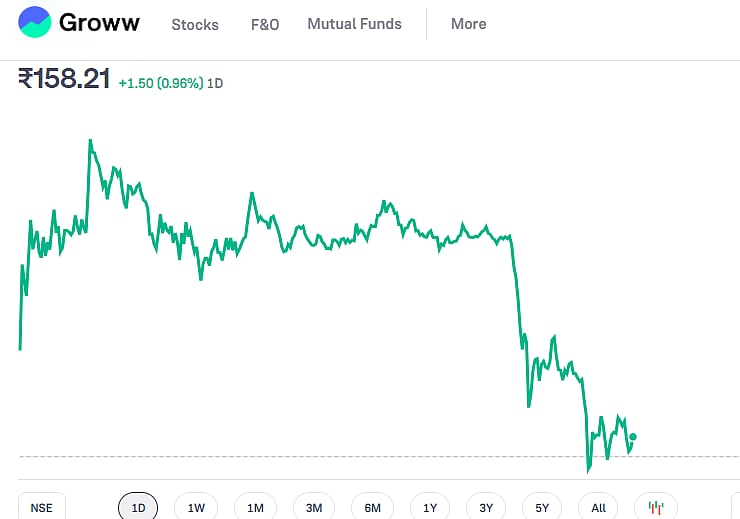Image resolution: width=740 pixels, height=519 pixels.
Task: Show the 1Y price history
Action: coord(429,507)
